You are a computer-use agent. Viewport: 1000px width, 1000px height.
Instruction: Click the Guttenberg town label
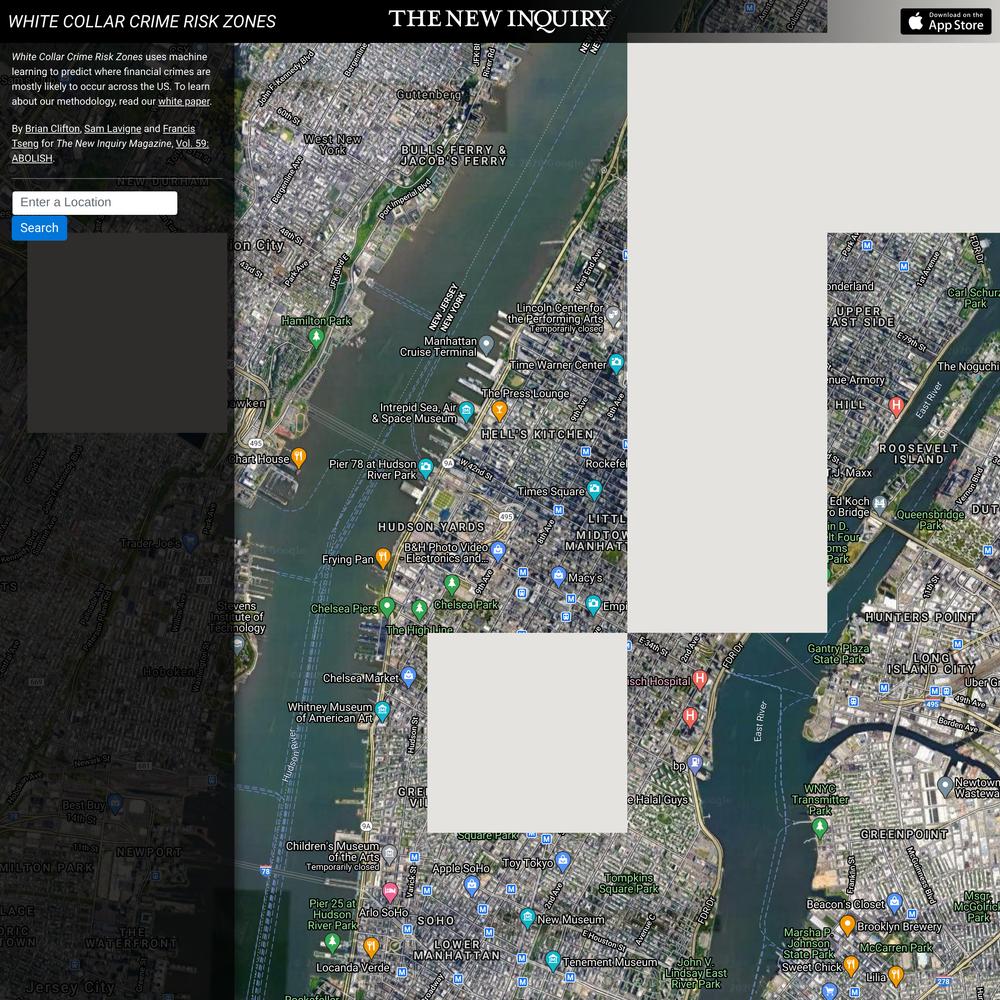[x=428, y=95]
